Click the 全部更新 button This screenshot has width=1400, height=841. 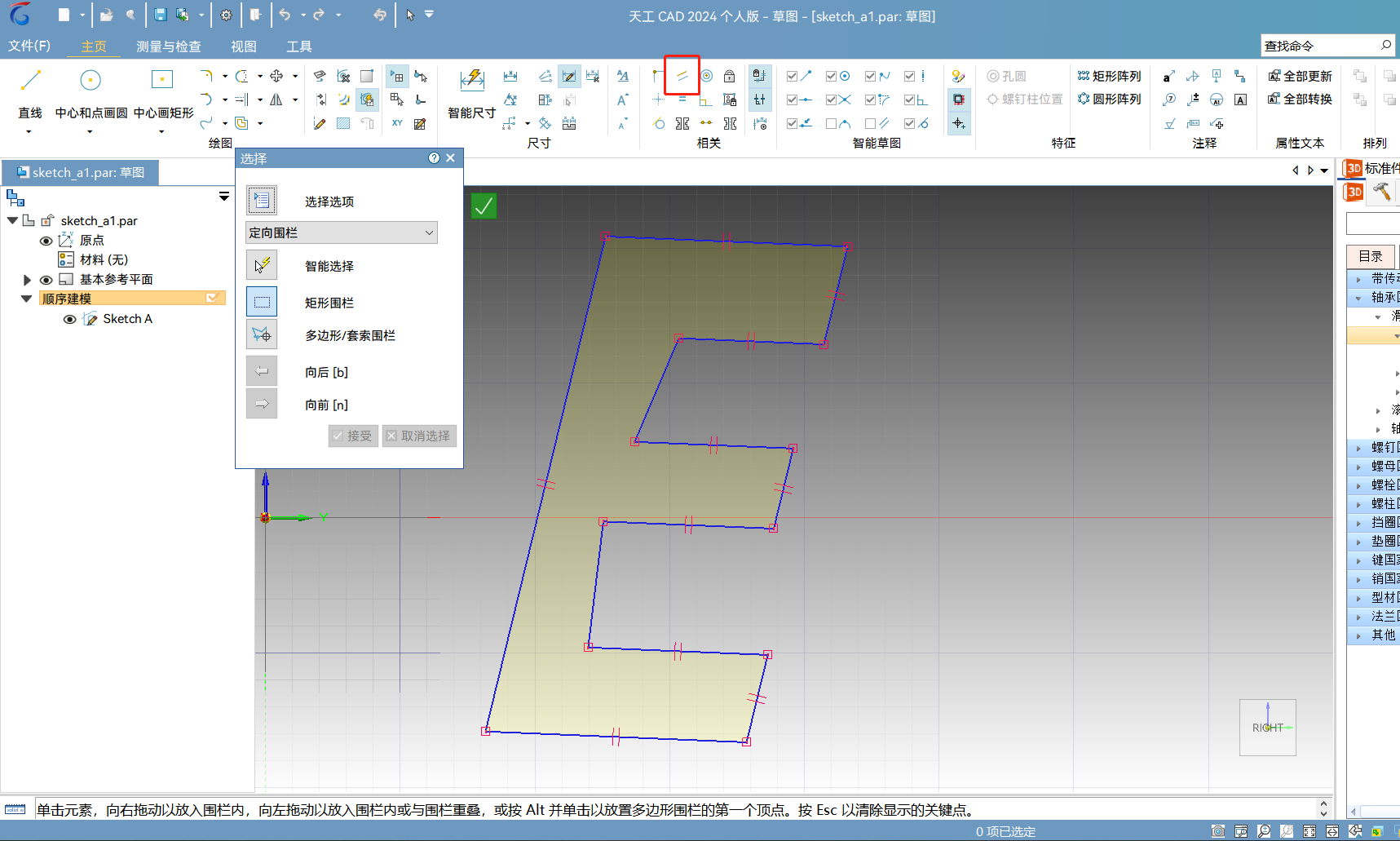1300,76
